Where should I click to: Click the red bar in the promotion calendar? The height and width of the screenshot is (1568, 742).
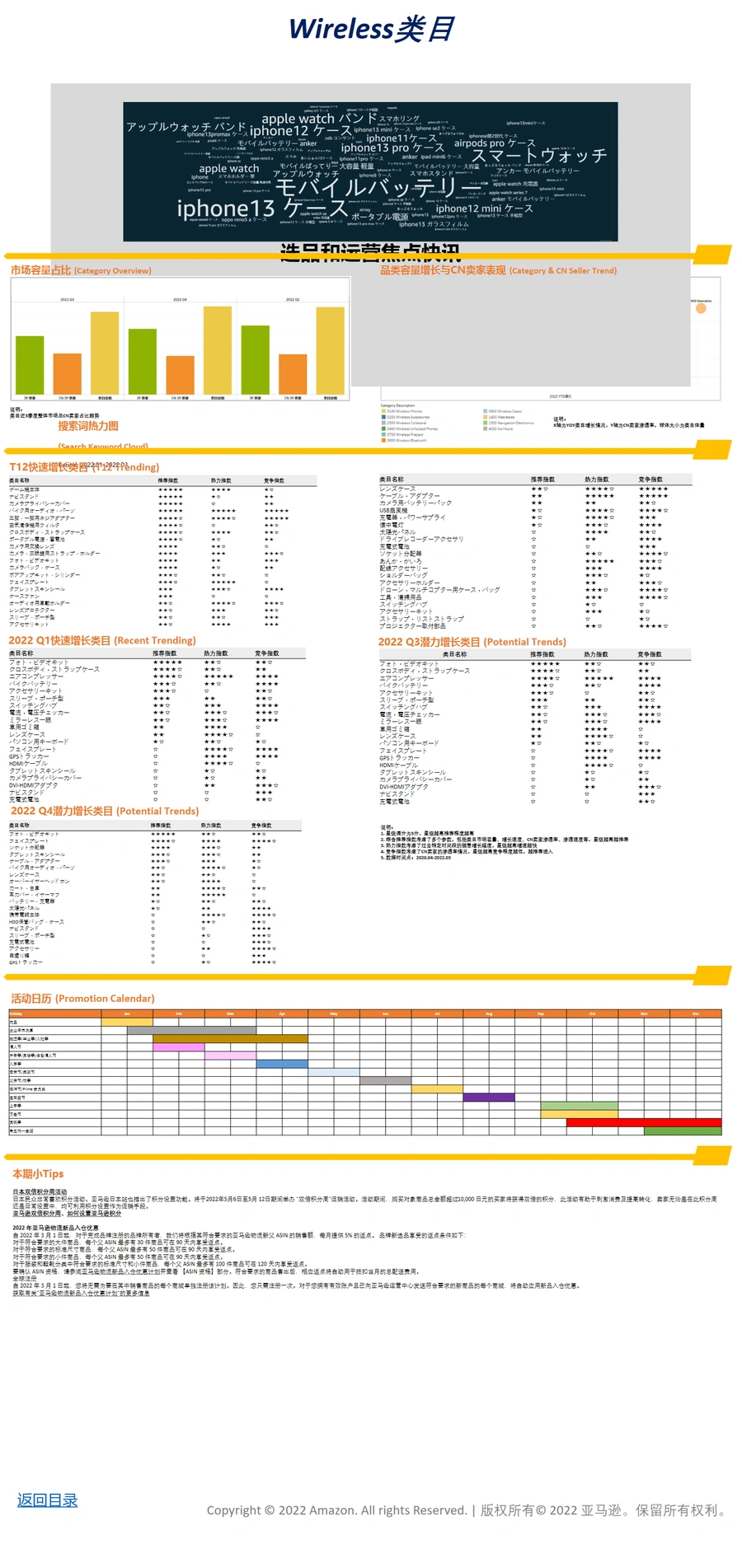(x=644, y=1122)
